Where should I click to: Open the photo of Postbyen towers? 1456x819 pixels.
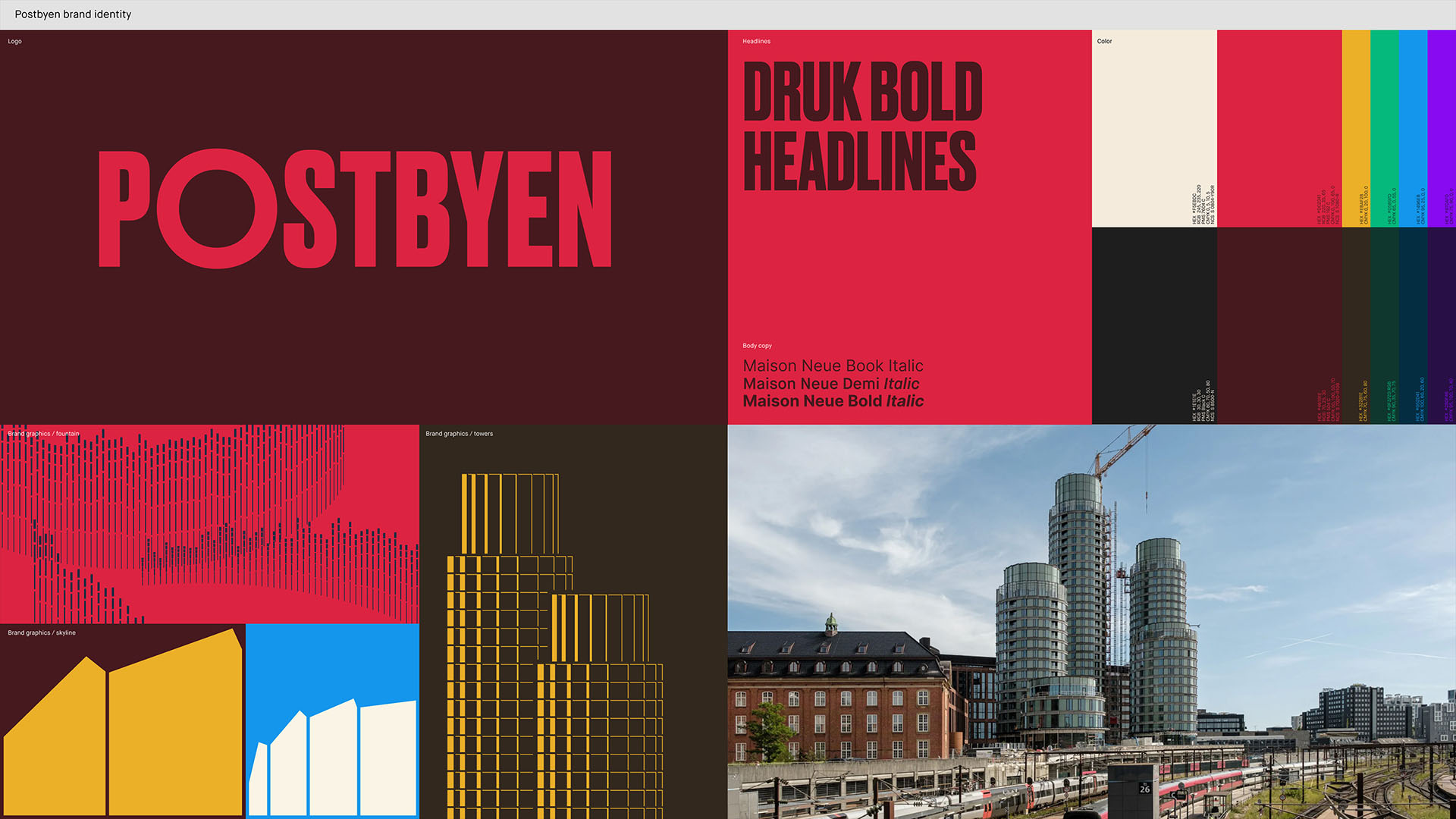[1091, 622]
